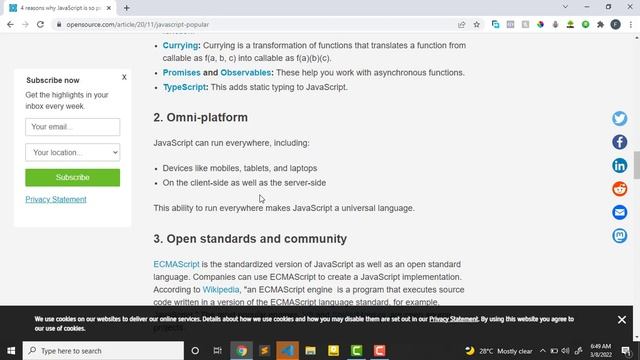The width and height of the screenshot is (640, 360).
Task: Open the green Camtasia taskbar icon
Action: click(356, 351)
